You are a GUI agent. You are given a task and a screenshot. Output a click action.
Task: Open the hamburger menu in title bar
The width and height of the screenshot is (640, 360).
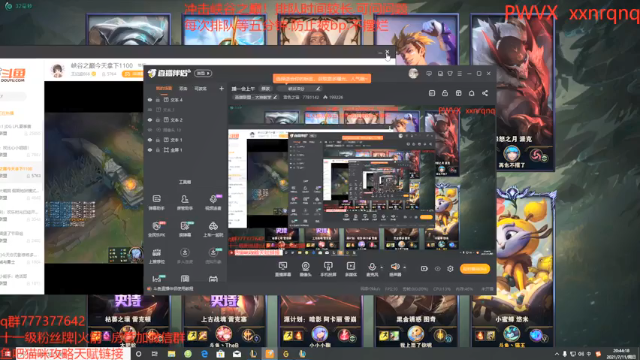pos(460,73)
